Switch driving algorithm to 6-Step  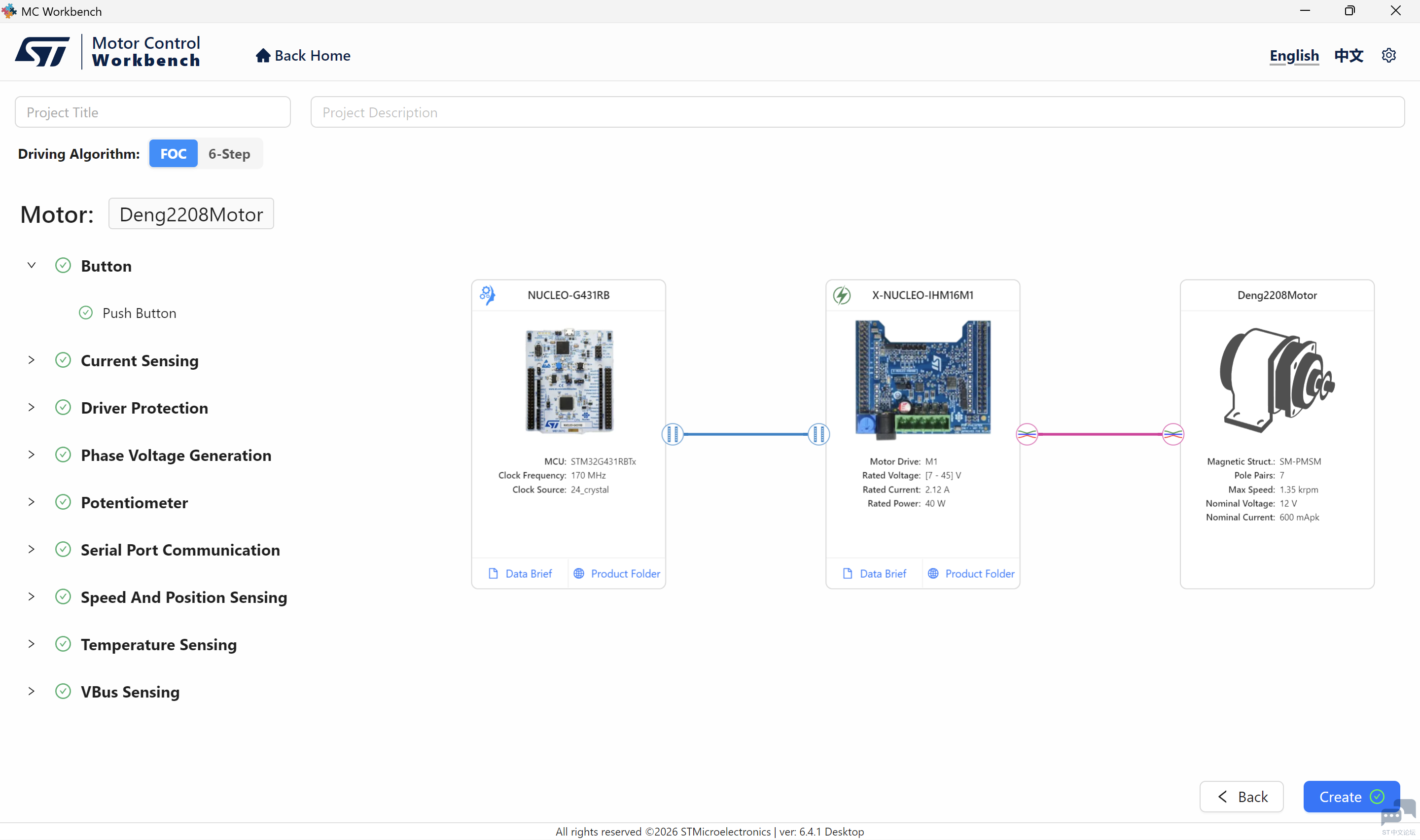(229, 153)
